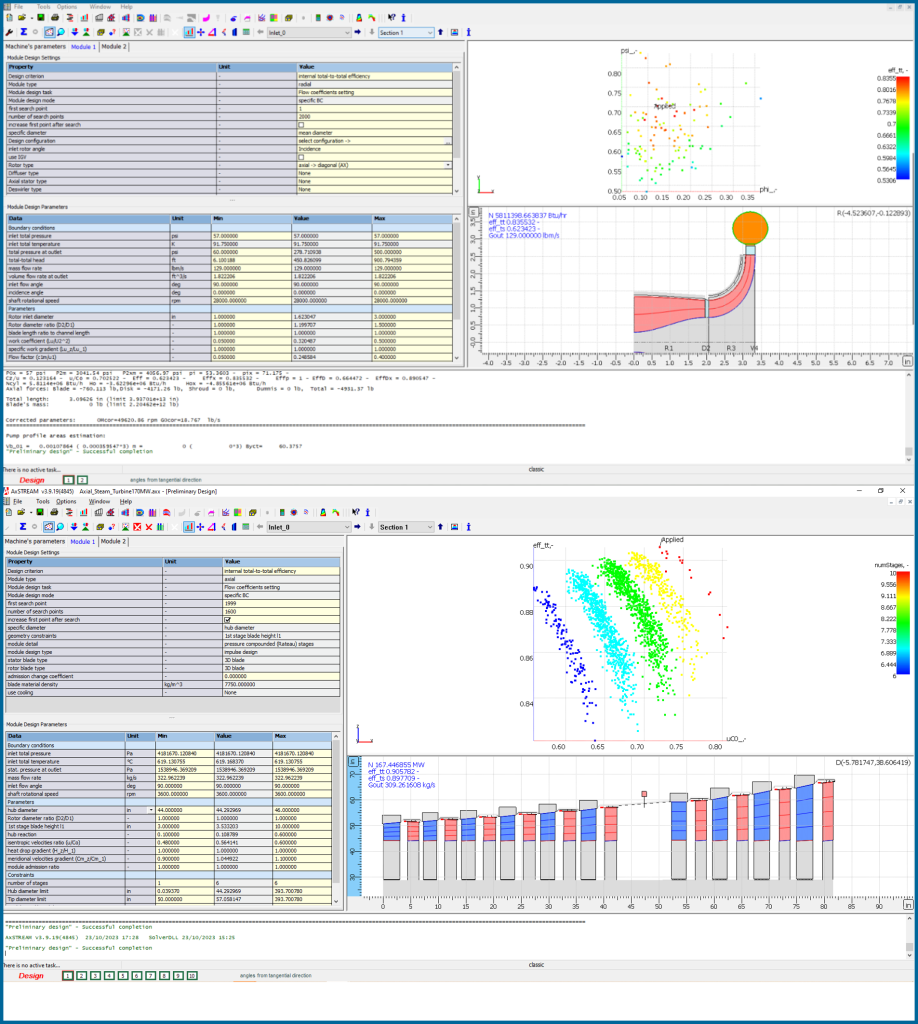The width and height of the screenshot is (918, 1024).
Task: Click right arrow after lower Inlet_0 dropdown
Action: point(358,527)
